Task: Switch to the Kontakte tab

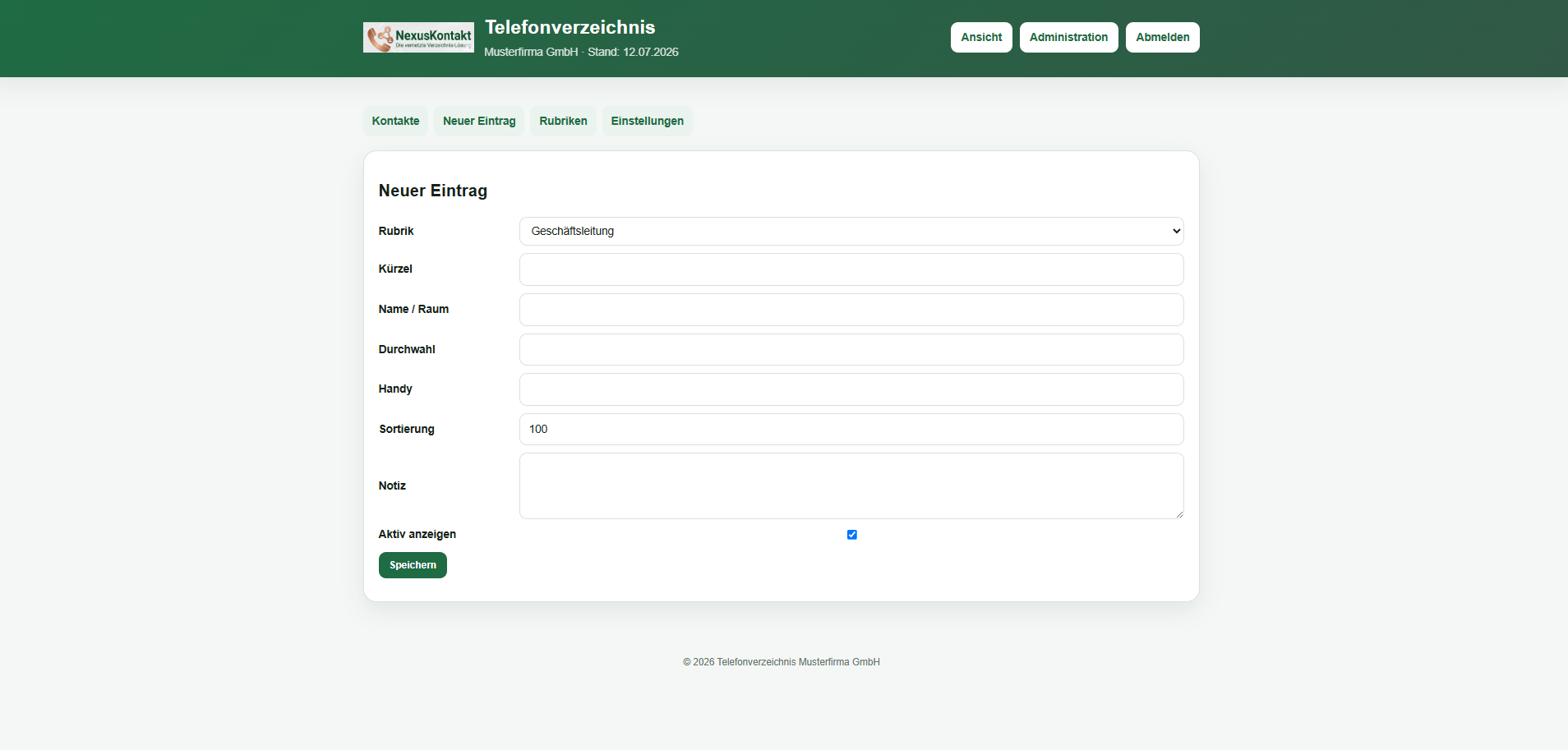Action: 395,121
